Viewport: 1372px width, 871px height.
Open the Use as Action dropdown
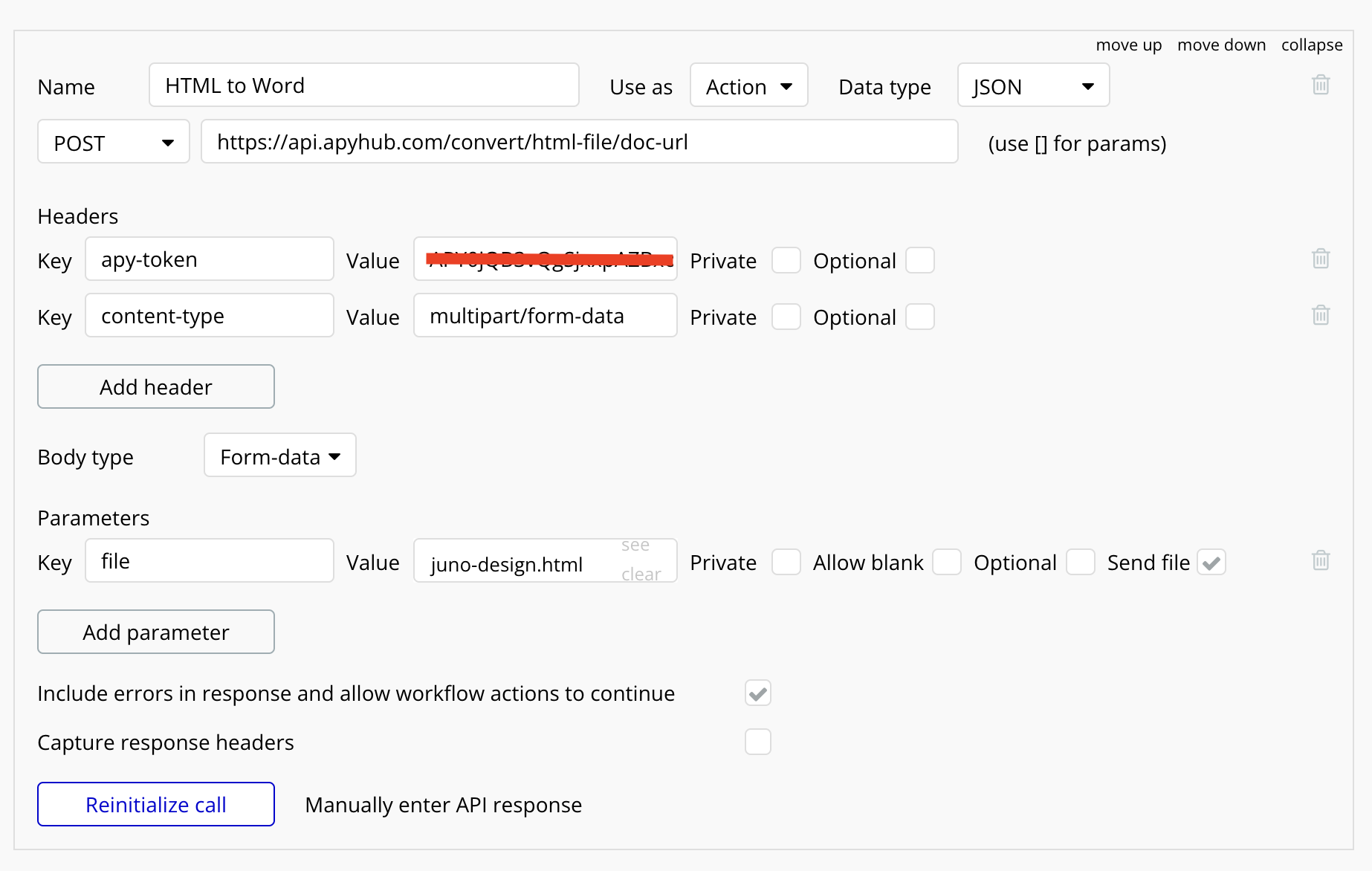(748, 85)
